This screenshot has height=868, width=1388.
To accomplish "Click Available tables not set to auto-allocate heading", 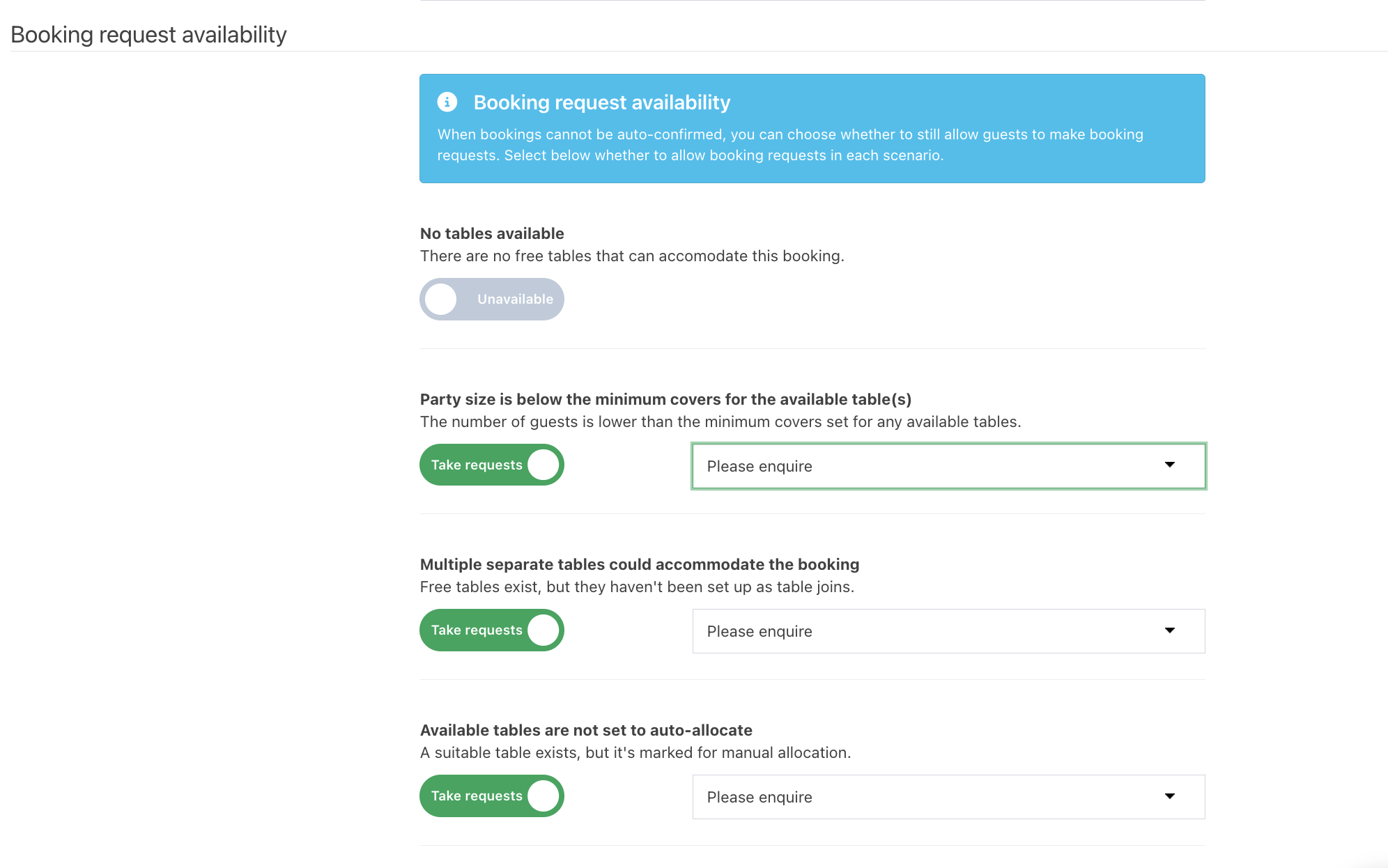I will point(586,730).
